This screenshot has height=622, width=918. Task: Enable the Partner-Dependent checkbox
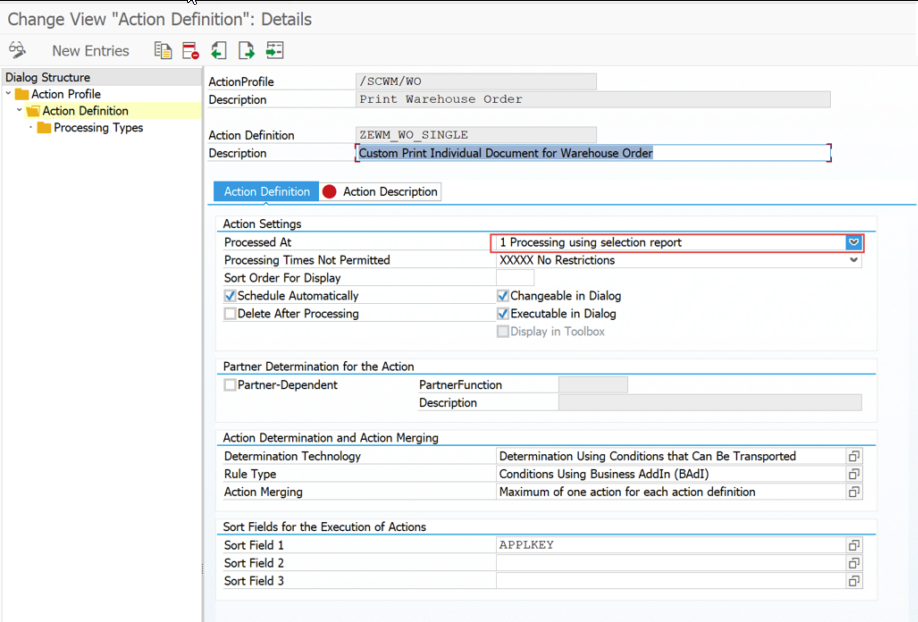click(x=230, y=385)
